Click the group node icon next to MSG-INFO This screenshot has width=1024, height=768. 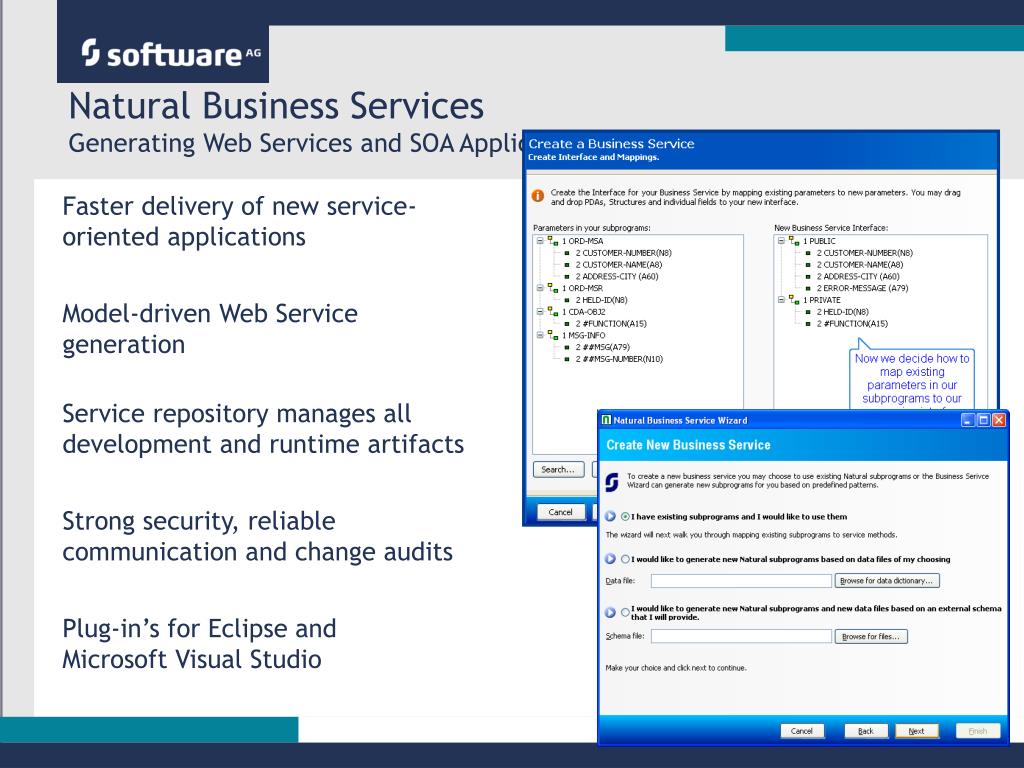click(x=553, y=335)
